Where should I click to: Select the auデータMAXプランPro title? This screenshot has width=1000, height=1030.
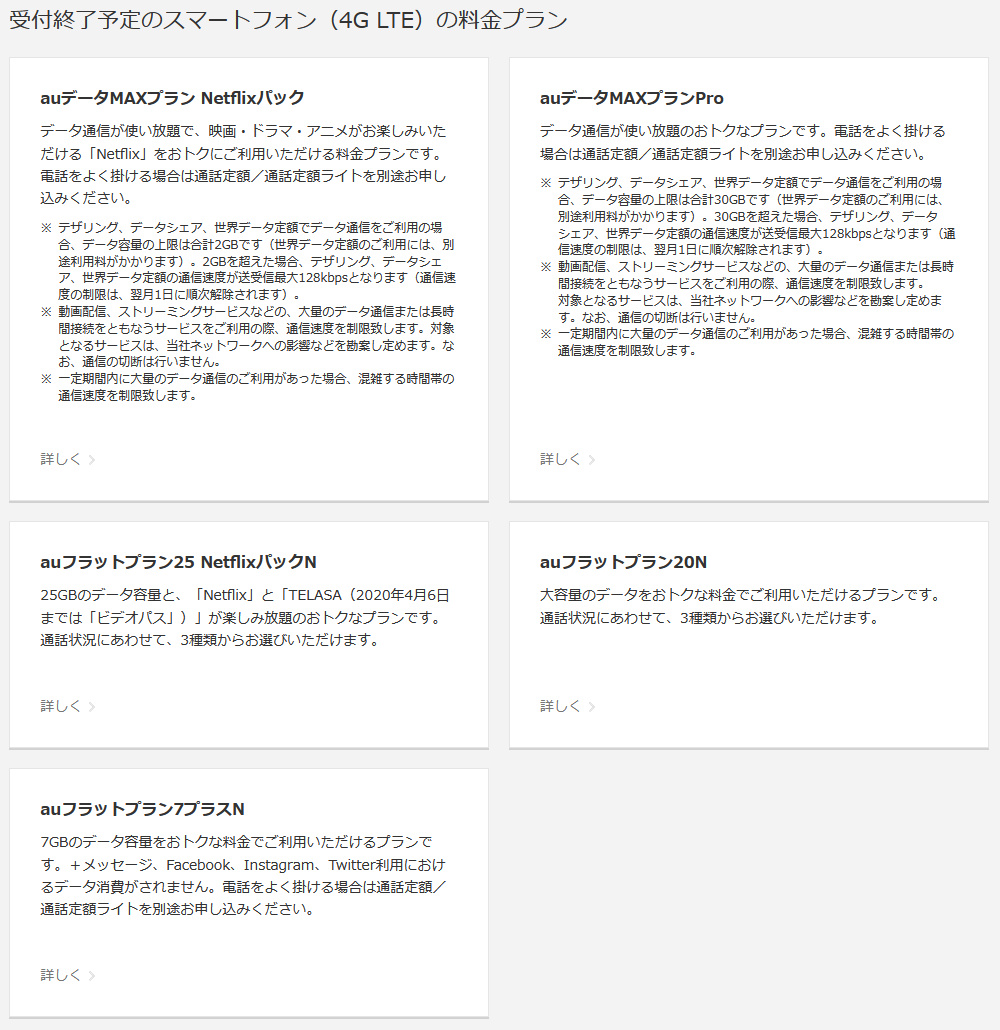point(631,98)
